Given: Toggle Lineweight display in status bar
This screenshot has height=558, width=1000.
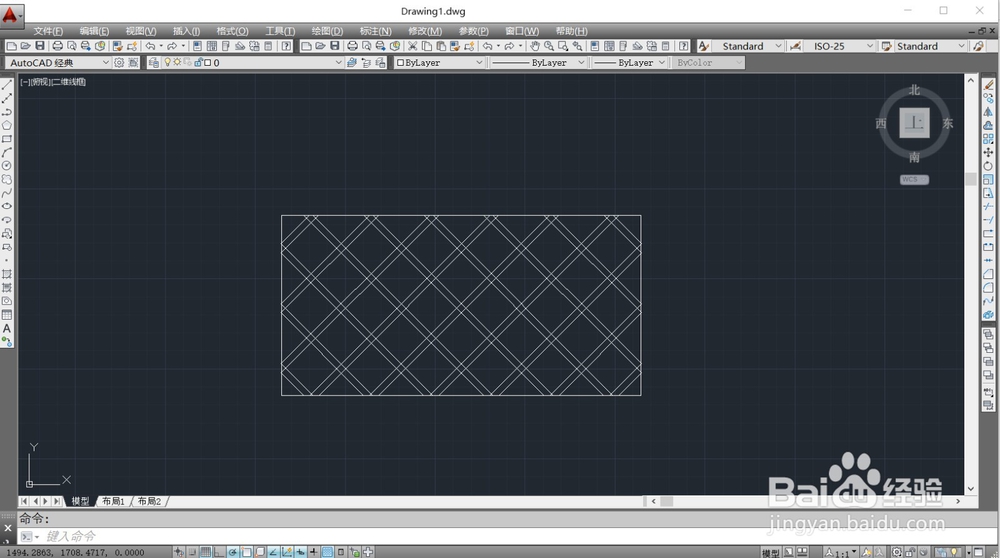Looking at the screenshot, I should [313, 552].
